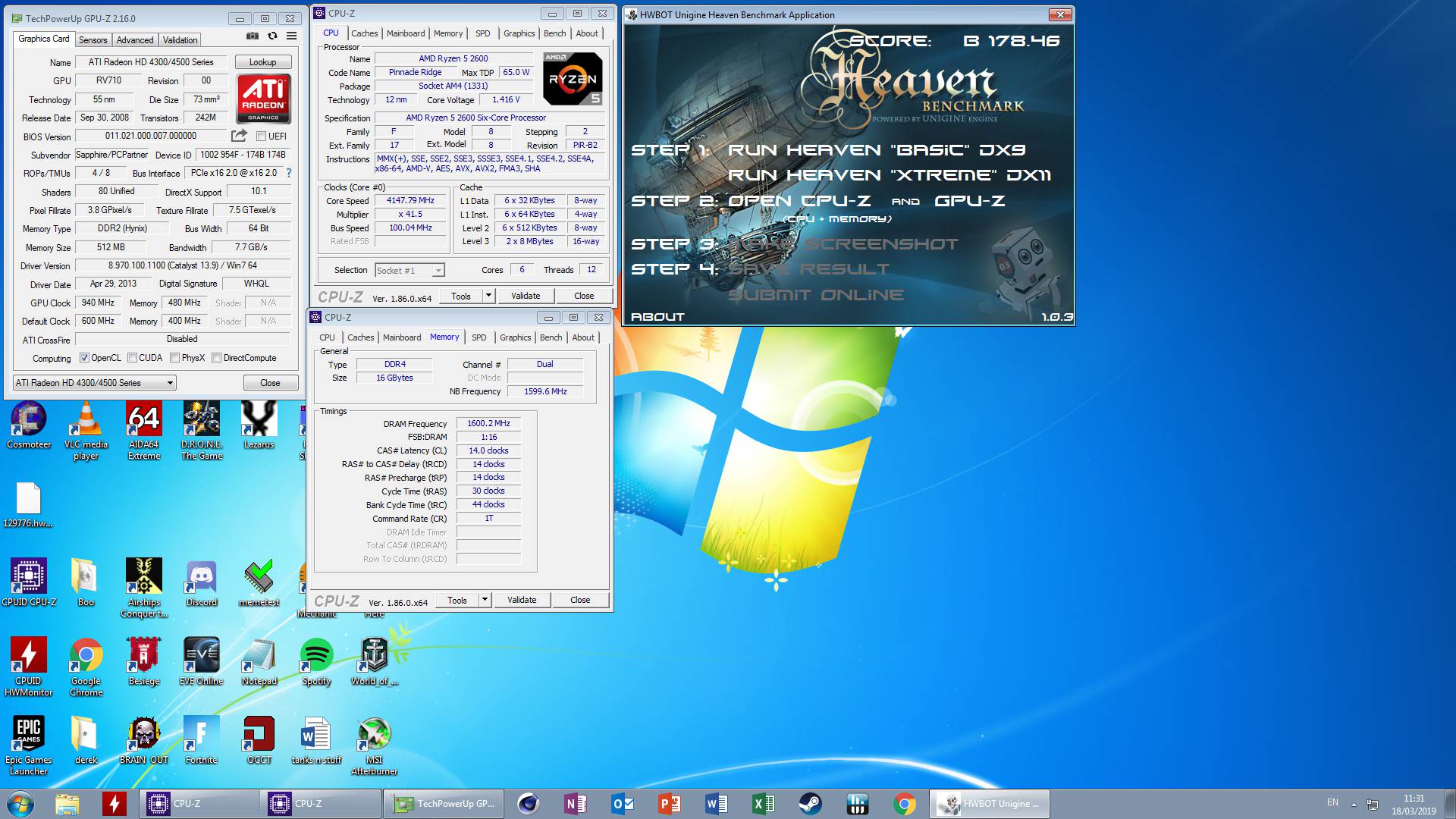Open the Lazarus desktop icon
The height and width of the screenshot is (819, 1456).
(x=259, y=426)
